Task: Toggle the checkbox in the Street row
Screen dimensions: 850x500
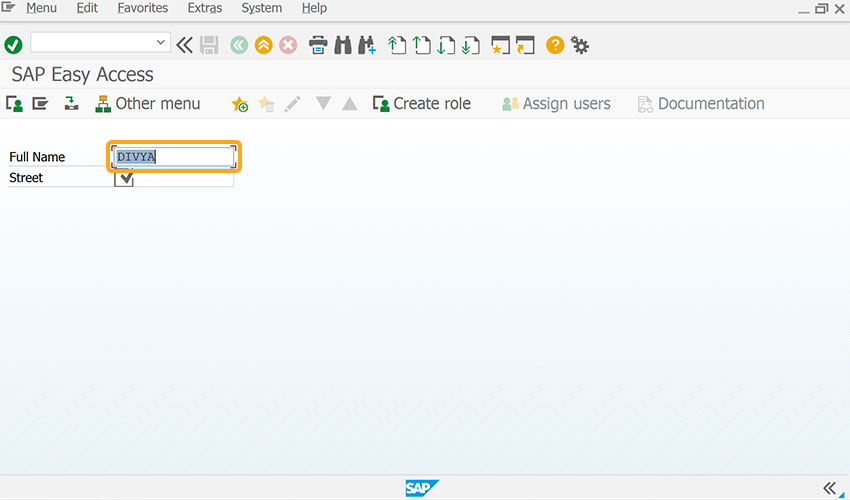Action: click(x=124, y=177)
